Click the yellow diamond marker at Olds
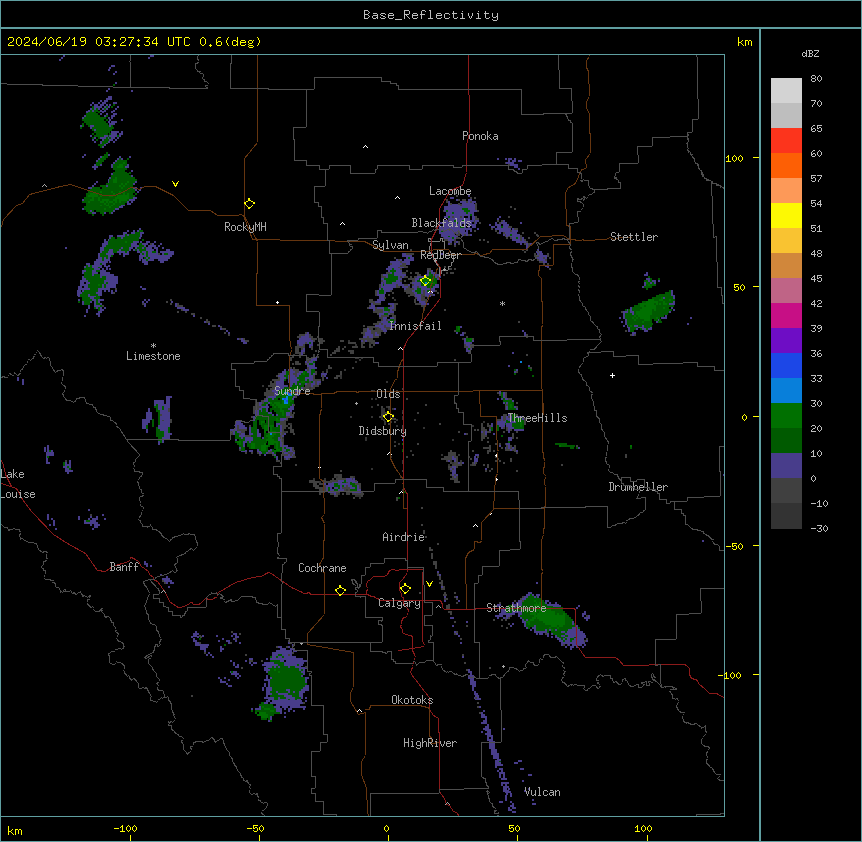The image size is (862, 842). click(x=388, y=417)
